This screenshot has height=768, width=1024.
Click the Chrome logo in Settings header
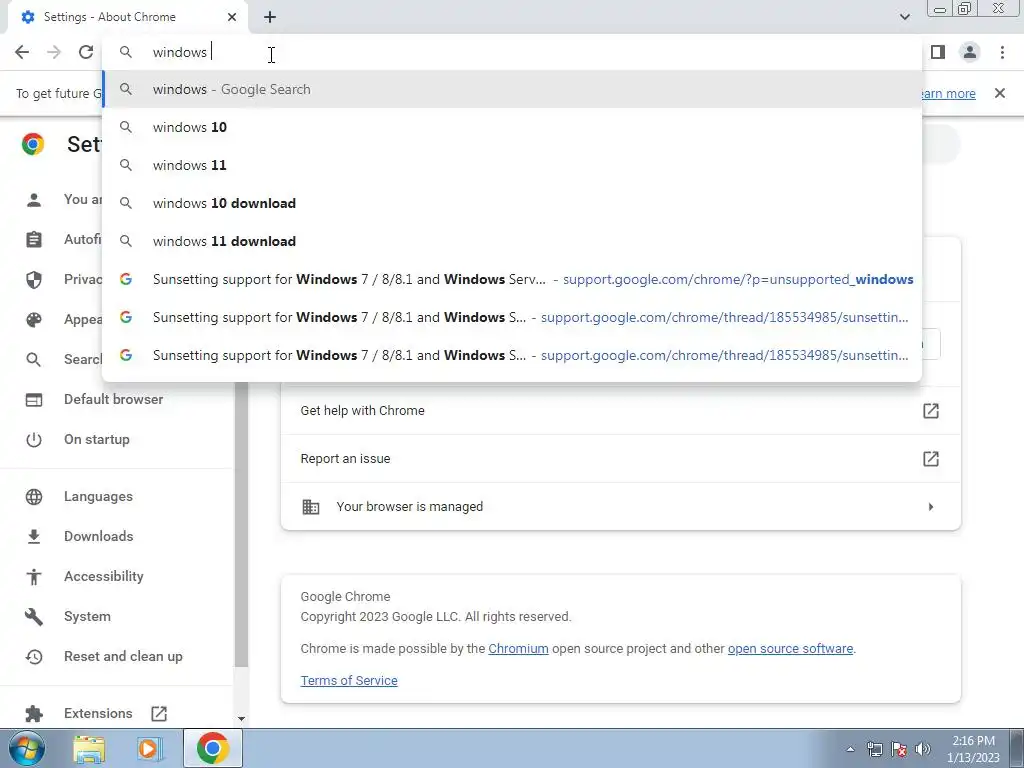point(33,144)
